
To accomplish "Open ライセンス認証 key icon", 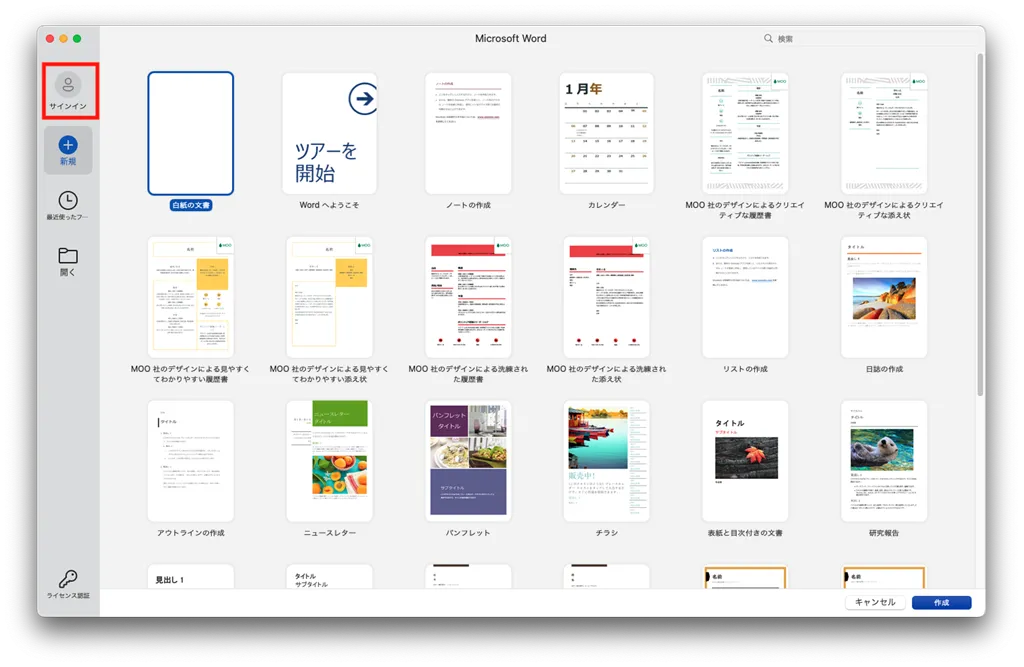I will pyautogui.click(x=68, y=579).
